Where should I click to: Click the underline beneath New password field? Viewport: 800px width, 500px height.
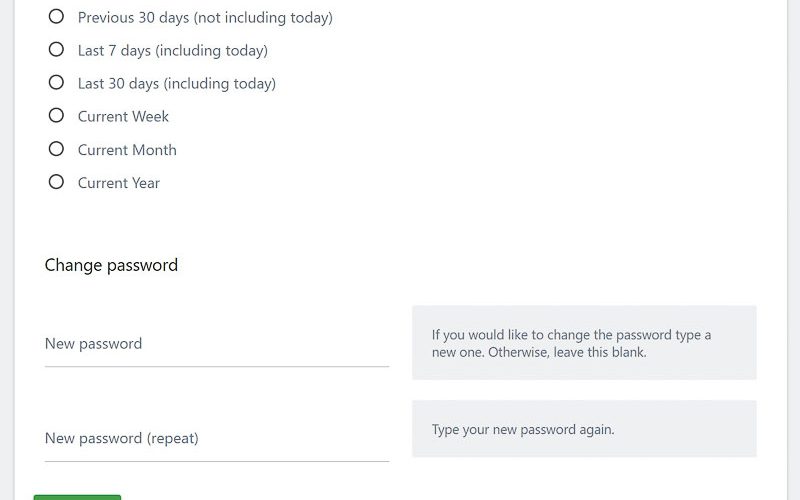(x=216, y=366)
